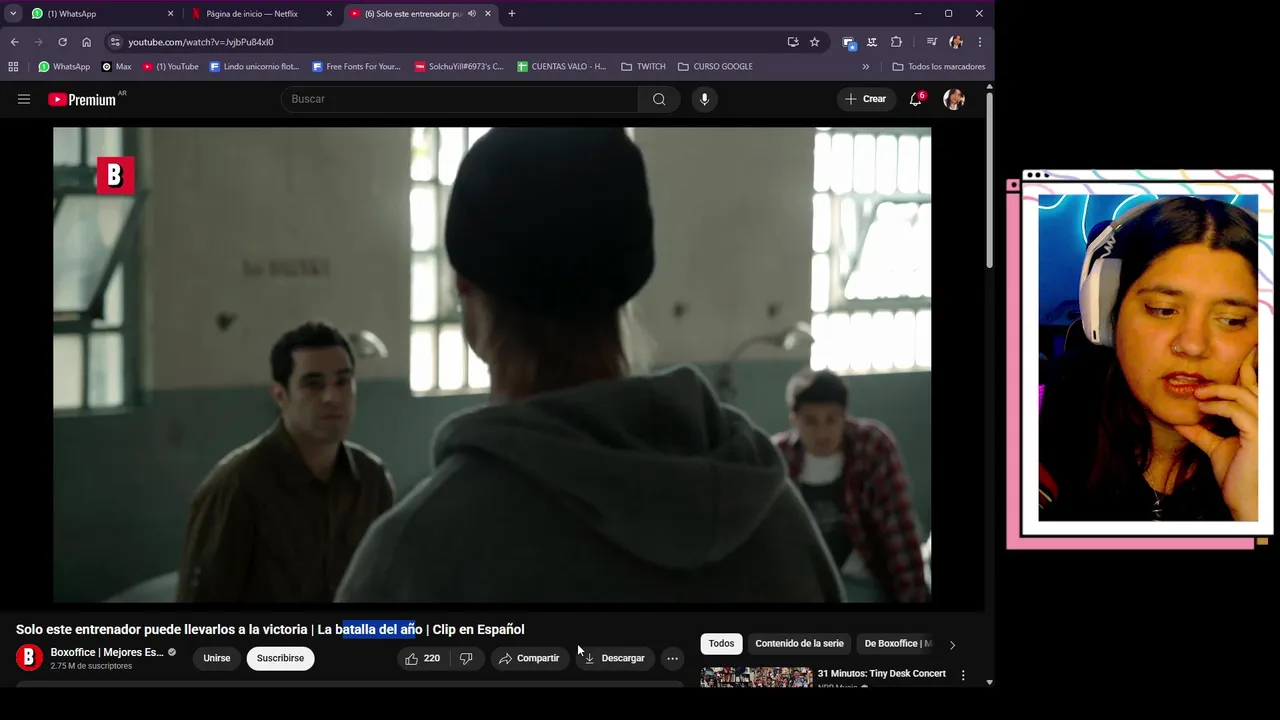The width and height of the screenshot is (1280, 720).
Task: Open Free Fonts For Your... bookmark
Action: point(356,67)
